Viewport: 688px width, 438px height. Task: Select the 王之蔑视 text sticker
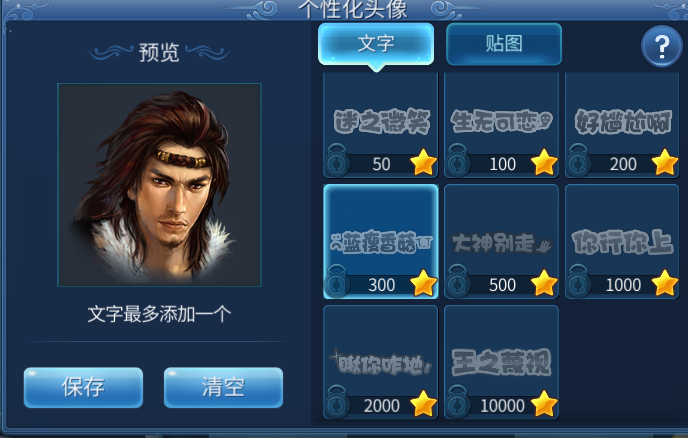(x=502, y=362)
